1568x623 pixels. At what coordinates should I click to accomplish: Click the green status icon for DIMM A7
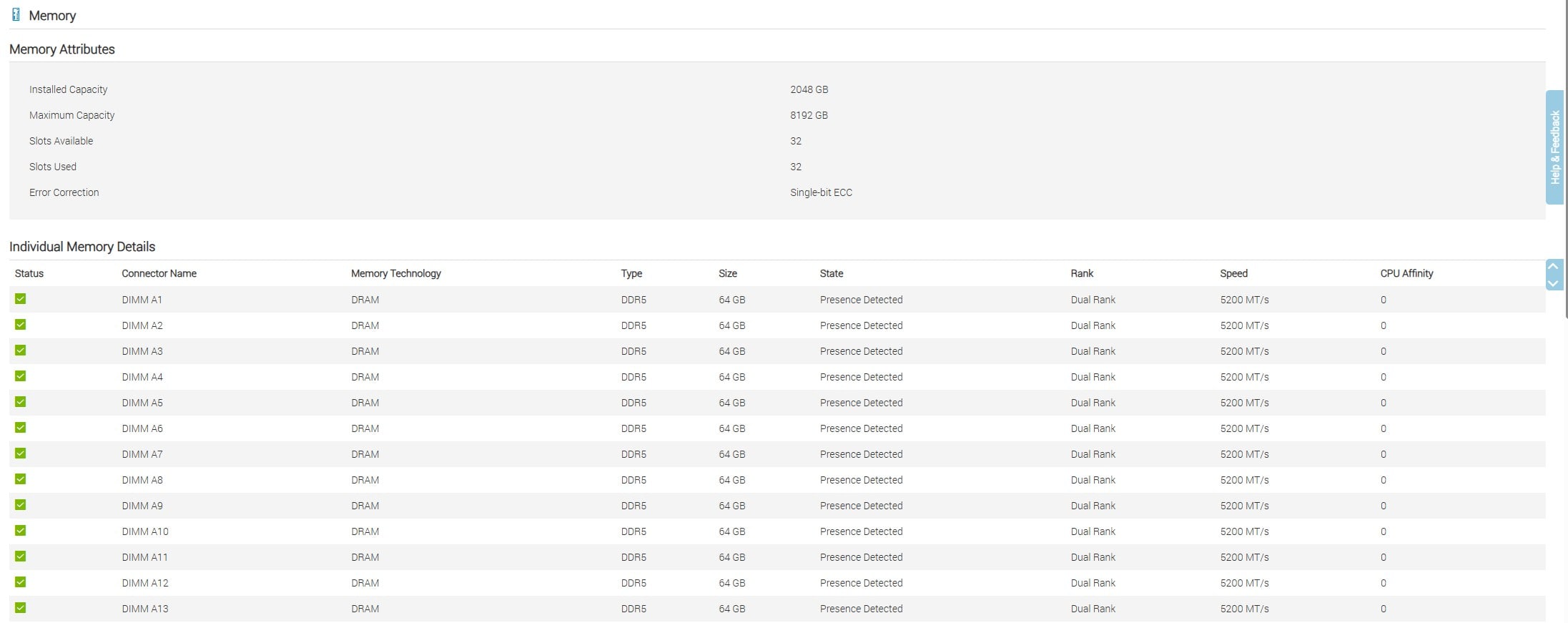click(21, 453)
